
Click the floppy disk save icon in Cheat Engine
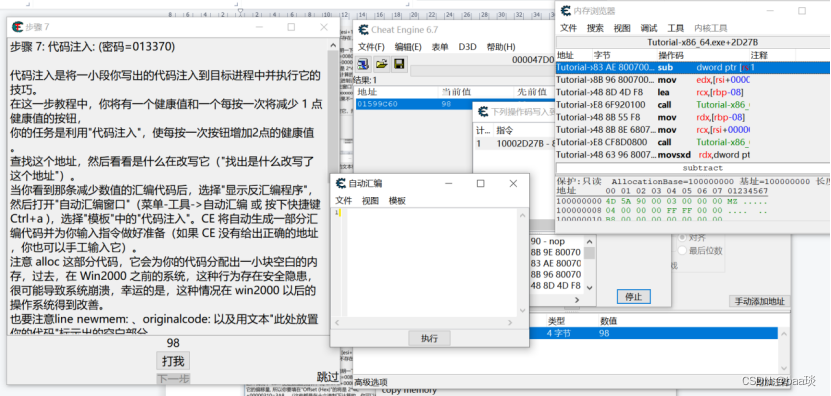(x=399, y=65)
